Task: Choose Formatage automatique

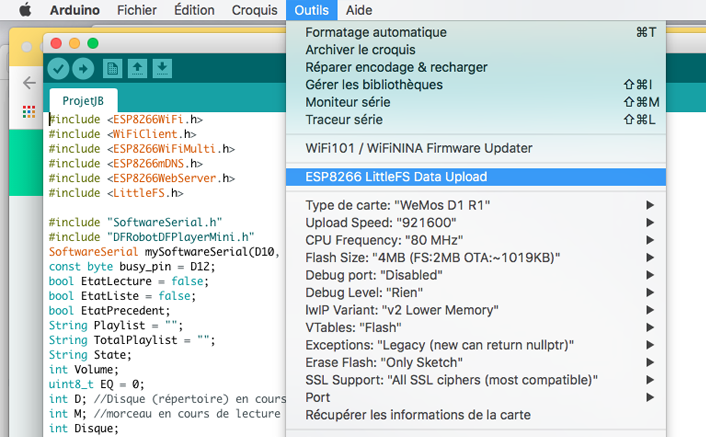Action: tap(476, 32)
